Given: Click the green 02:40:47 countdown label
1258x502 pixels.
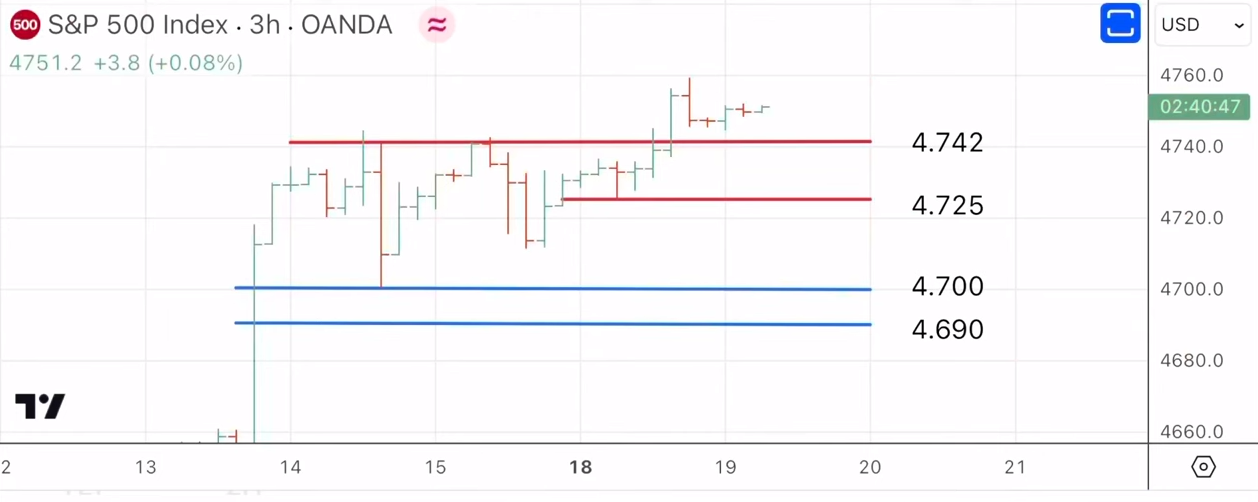Looking at the screenshot, I should pyautogui.click(x=1199, y=106).
